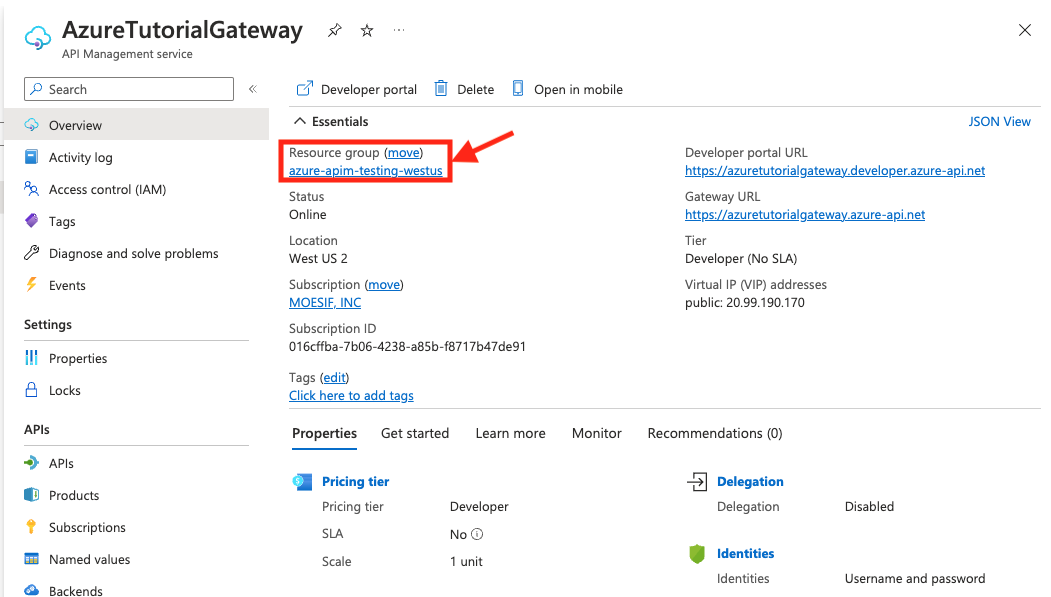Open the Developer portal button
The width and height of the screenshot is (1051, 597).
click(x=357, y=89)
